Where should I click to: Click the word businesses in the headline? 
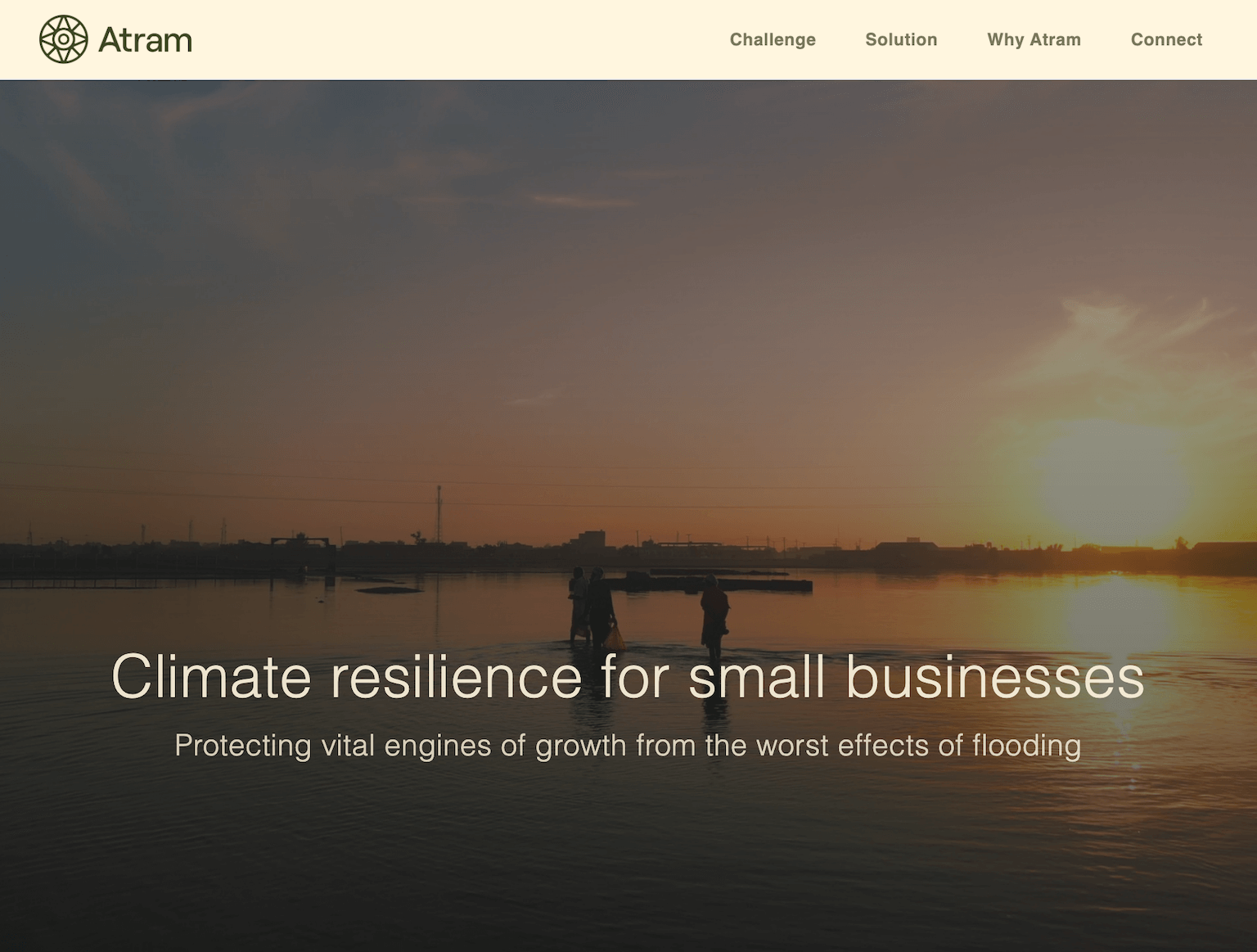tap(995, 677)
